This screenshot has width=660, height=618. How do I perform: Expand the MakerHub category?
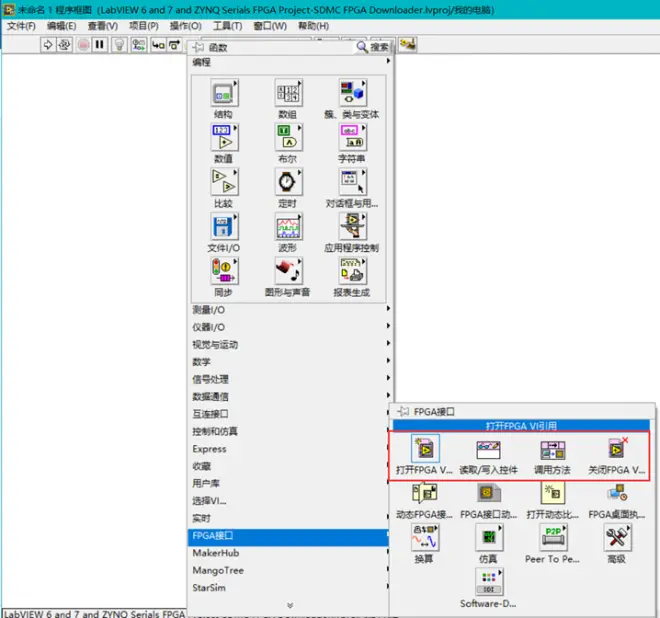click(x=288, y=553)
